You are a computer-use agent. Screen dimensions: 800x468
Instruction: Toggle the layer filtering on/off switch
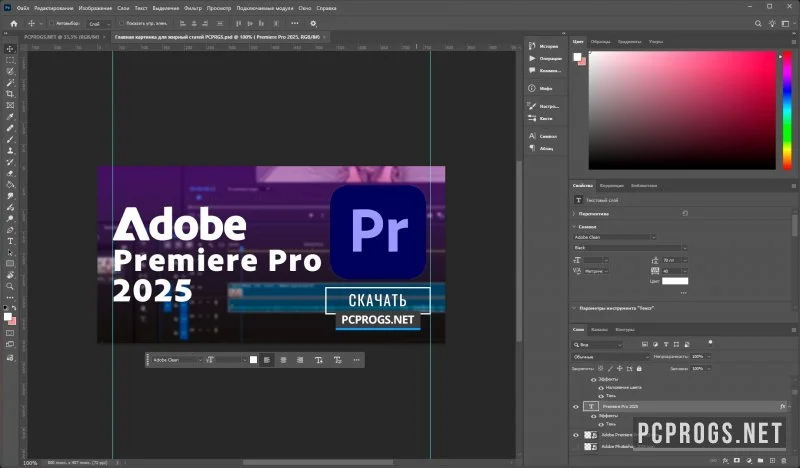(x=710, y=342)
